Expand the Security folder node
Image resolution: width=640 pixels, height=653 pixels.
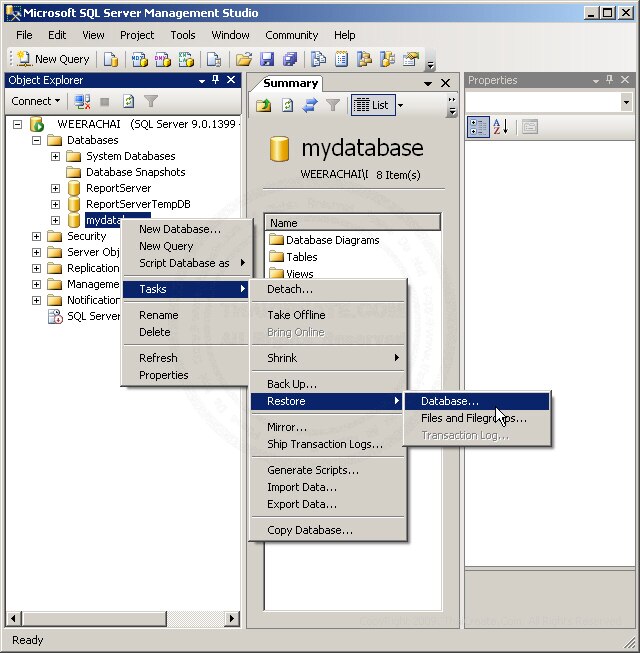[36, 236]
